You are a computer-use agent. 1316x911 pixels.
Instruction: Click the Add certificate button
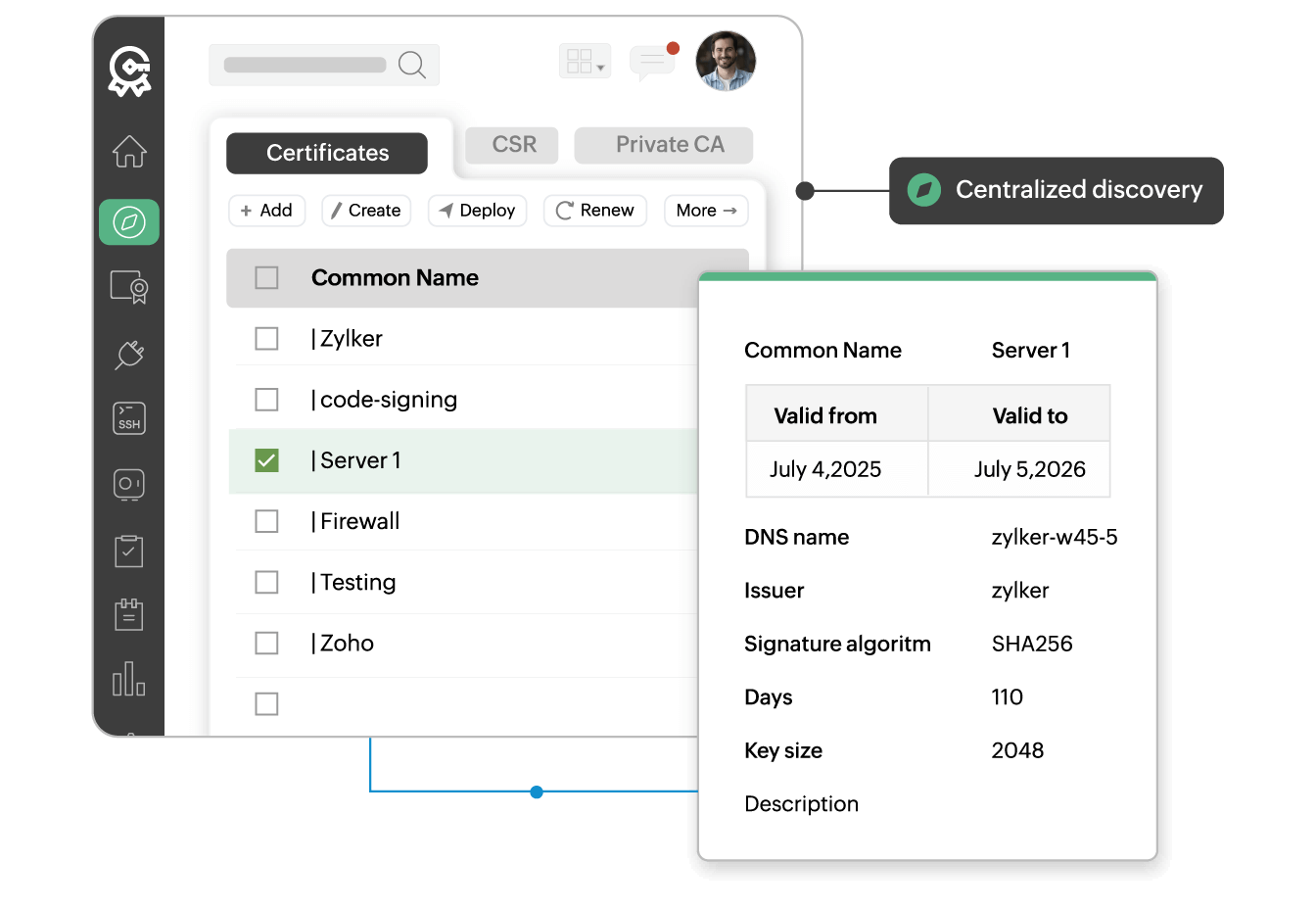click(266, 211)
